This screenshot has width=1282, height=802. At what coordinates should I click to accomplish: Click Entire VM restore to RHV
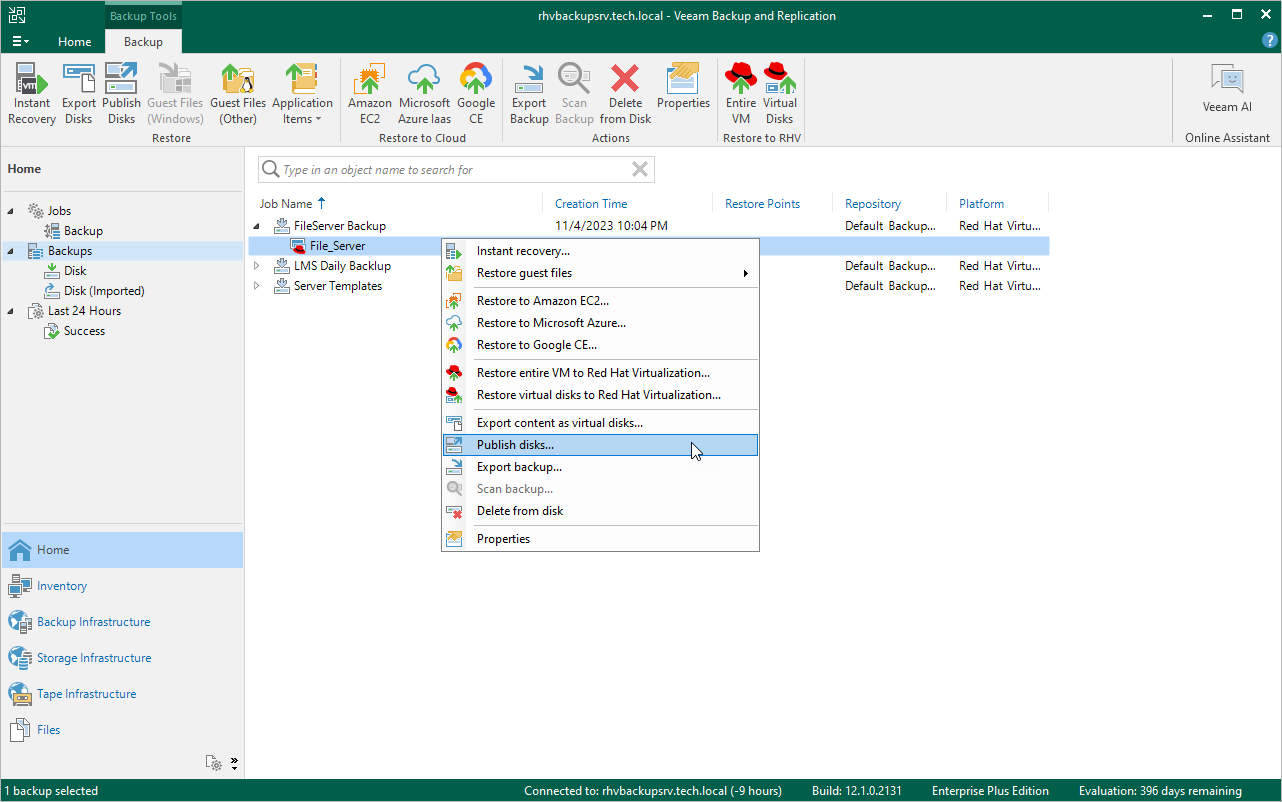(x=741, y=93)
